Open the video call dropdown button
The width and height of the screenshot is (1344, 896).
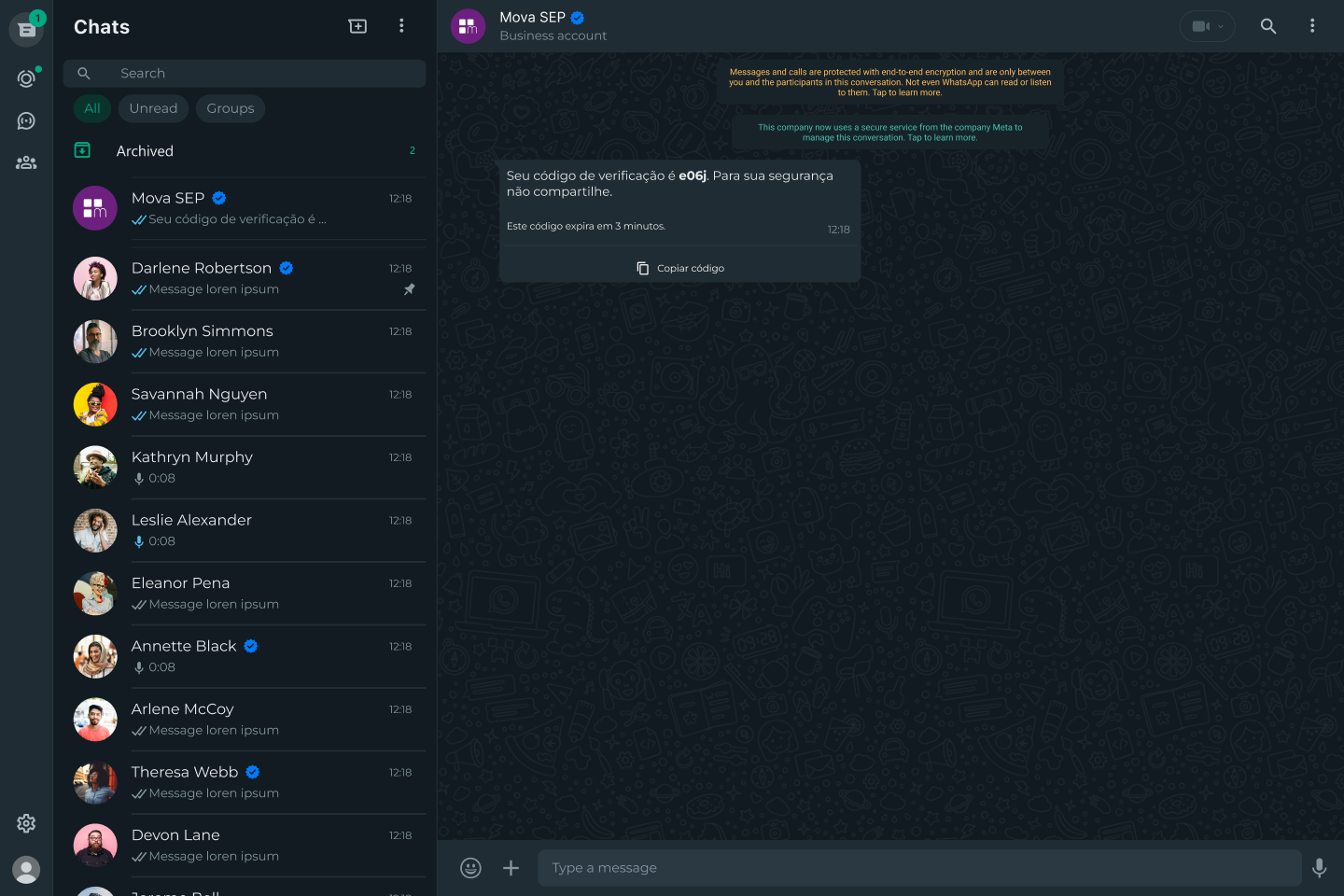click(1207, 26)
